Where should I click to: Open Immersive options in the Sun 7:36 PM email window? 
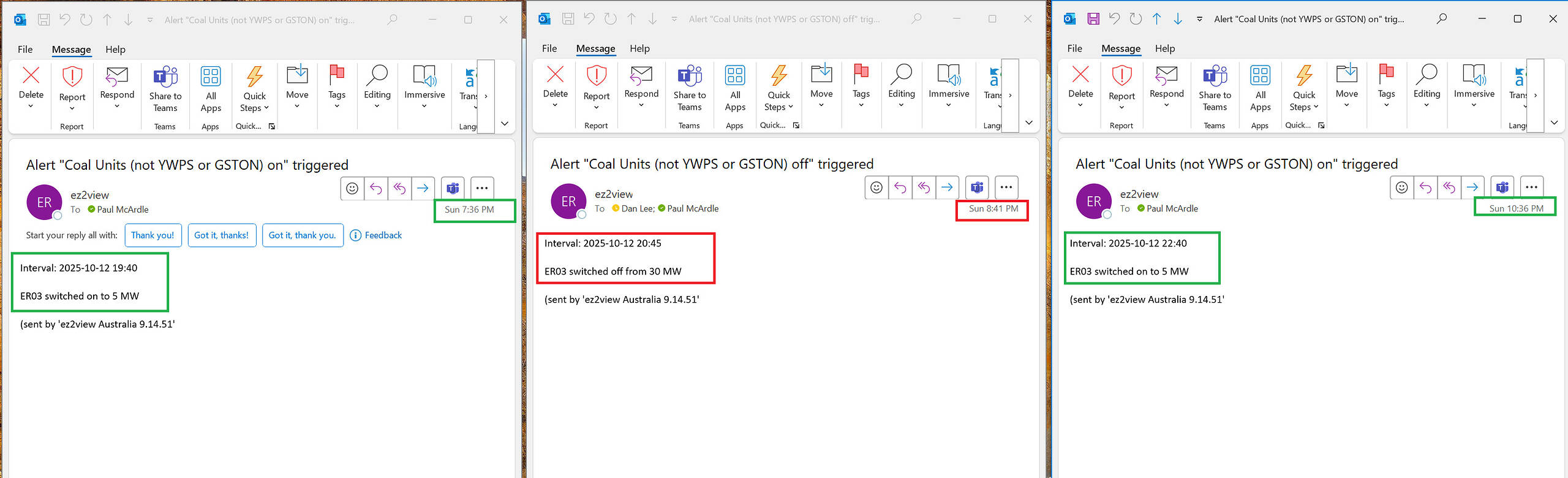pos(424,85)
